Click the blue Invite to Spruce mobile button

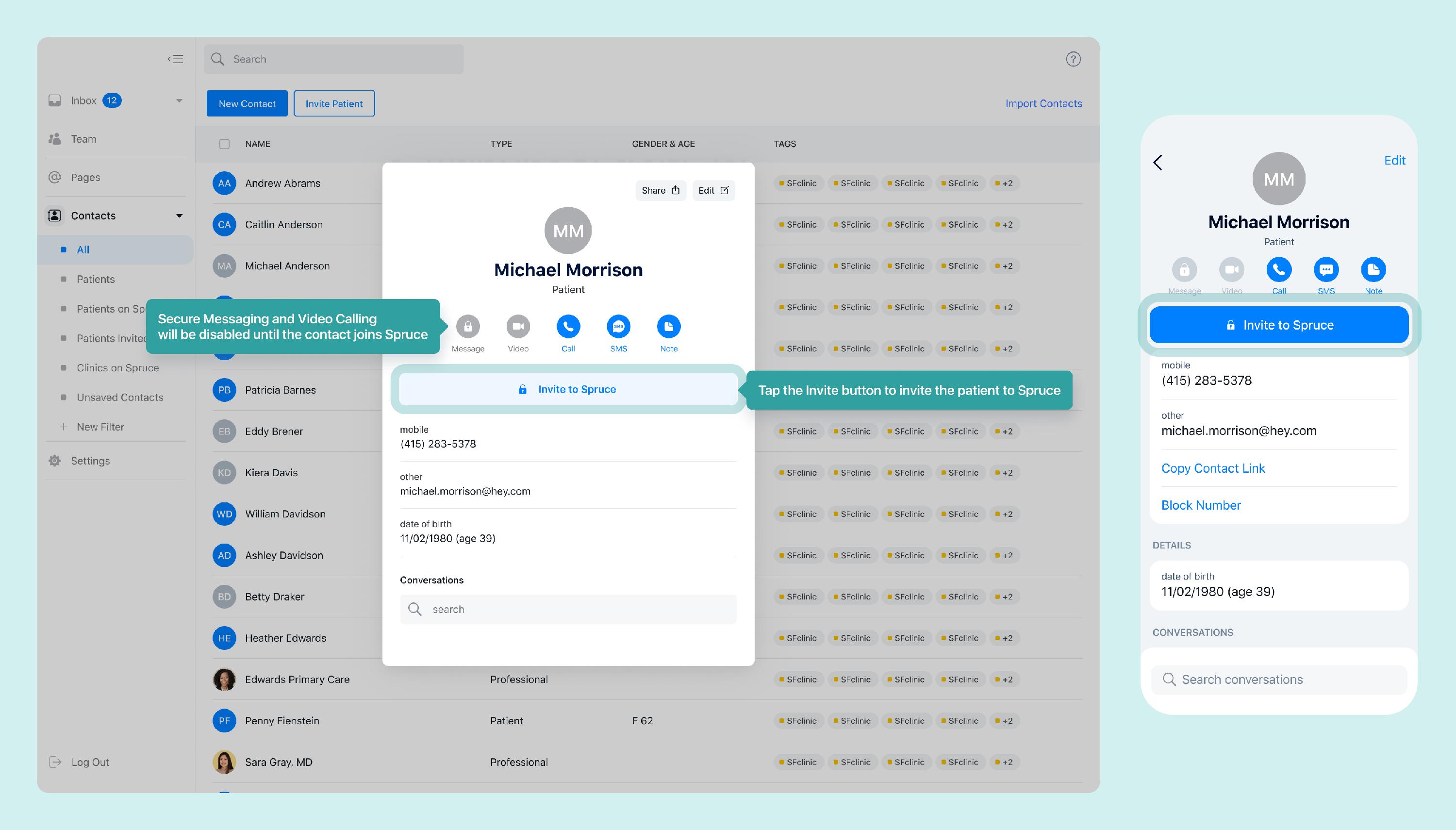(x=1279, y=325)
